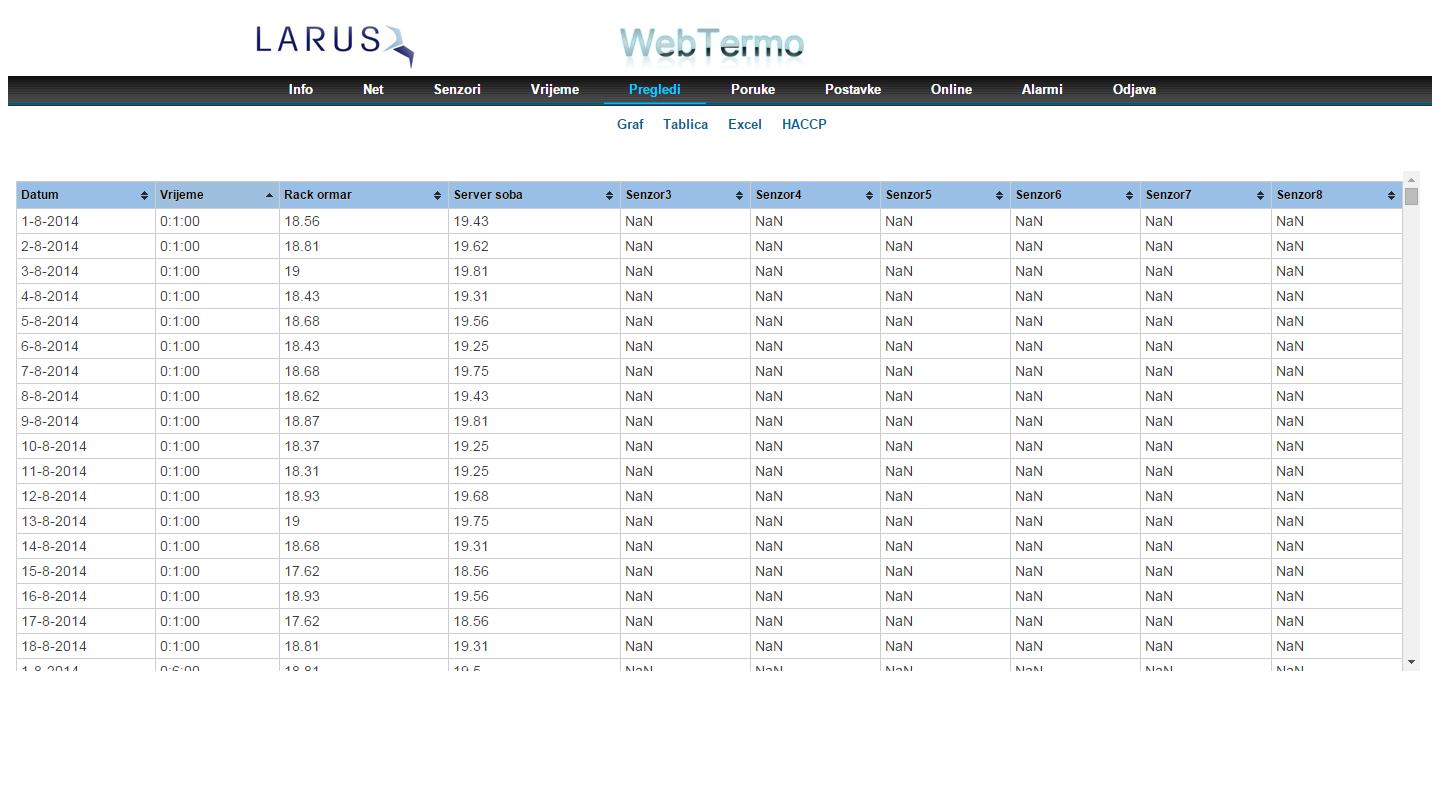
Task: Click the sort icon on Senzor8 header
Action: [x=1391, y=196]
